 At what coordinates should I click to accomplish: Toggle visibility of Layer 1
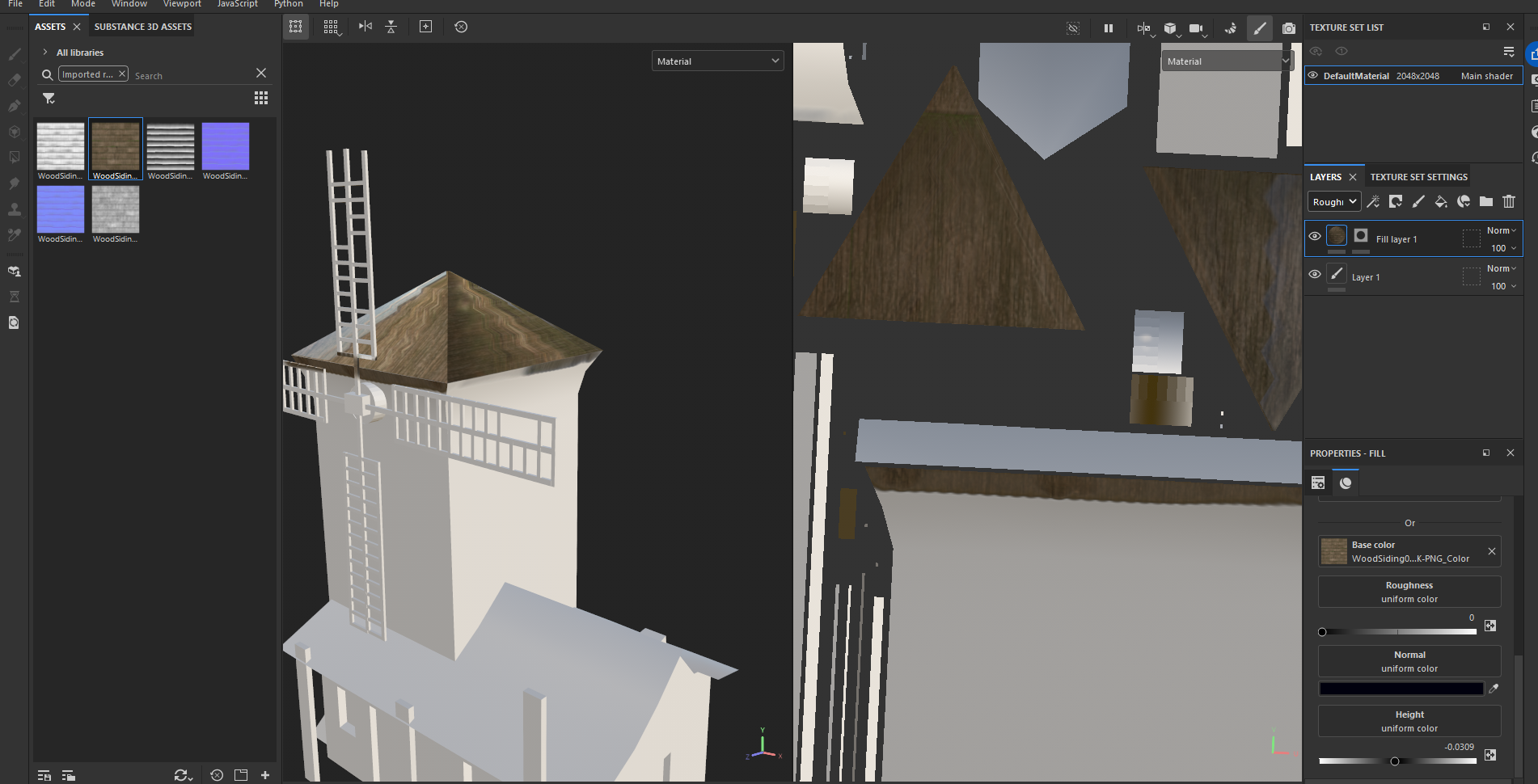pyautogui.click(x=1314, y=275)
